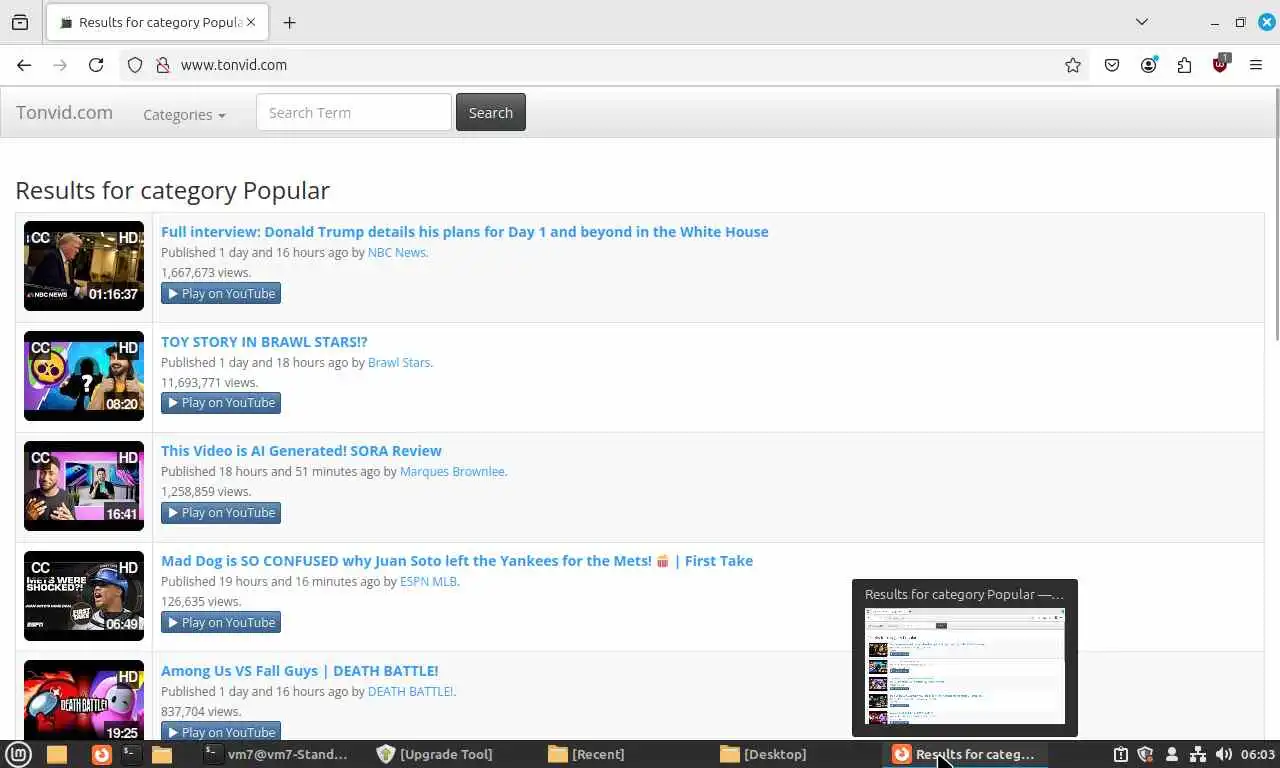
Task: Open the uBlock Origin extension icon
Action: tap(1220, 64)
